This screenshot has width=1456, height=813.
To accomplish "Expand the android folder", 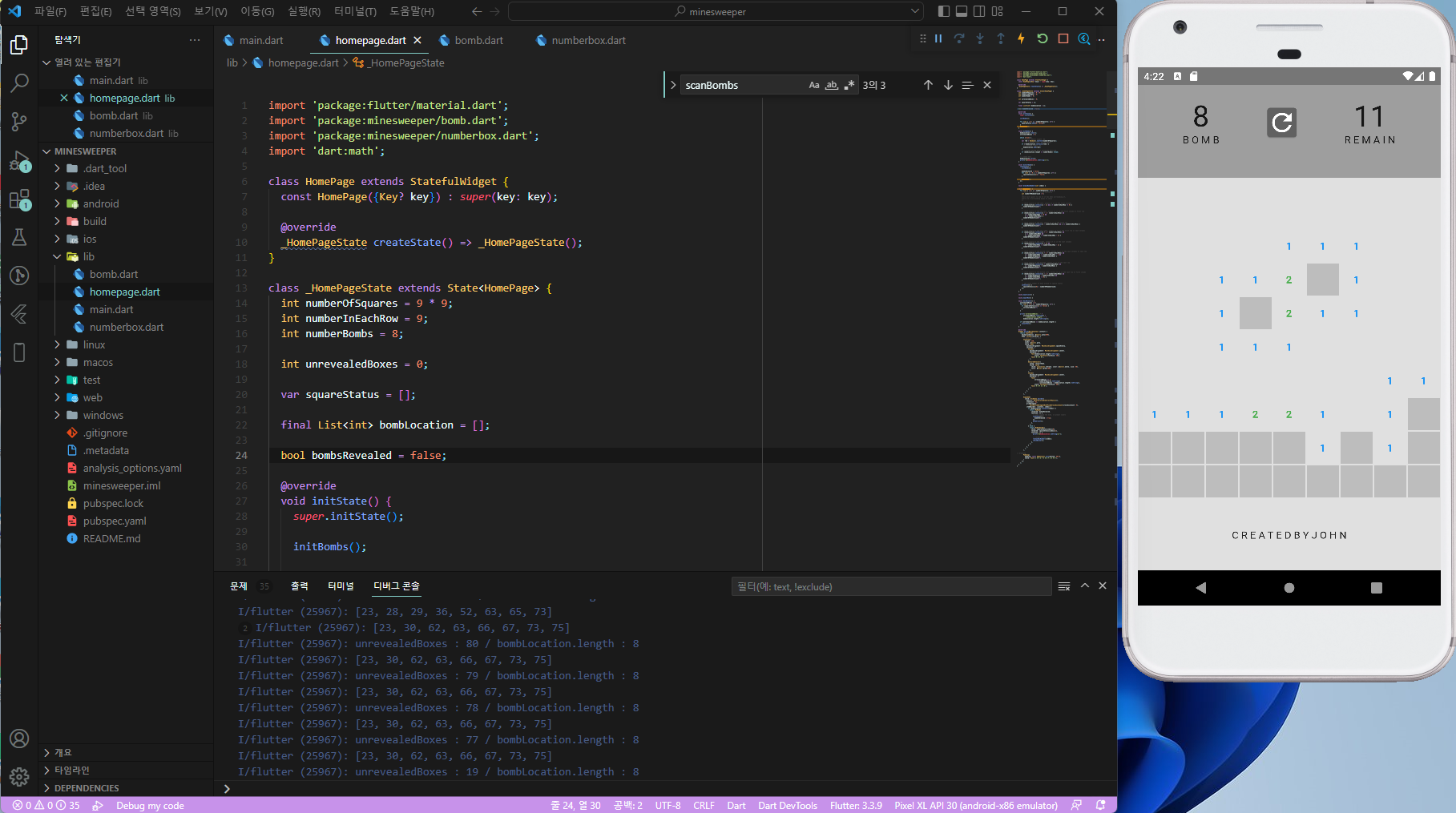I will (x=100, y=203).
